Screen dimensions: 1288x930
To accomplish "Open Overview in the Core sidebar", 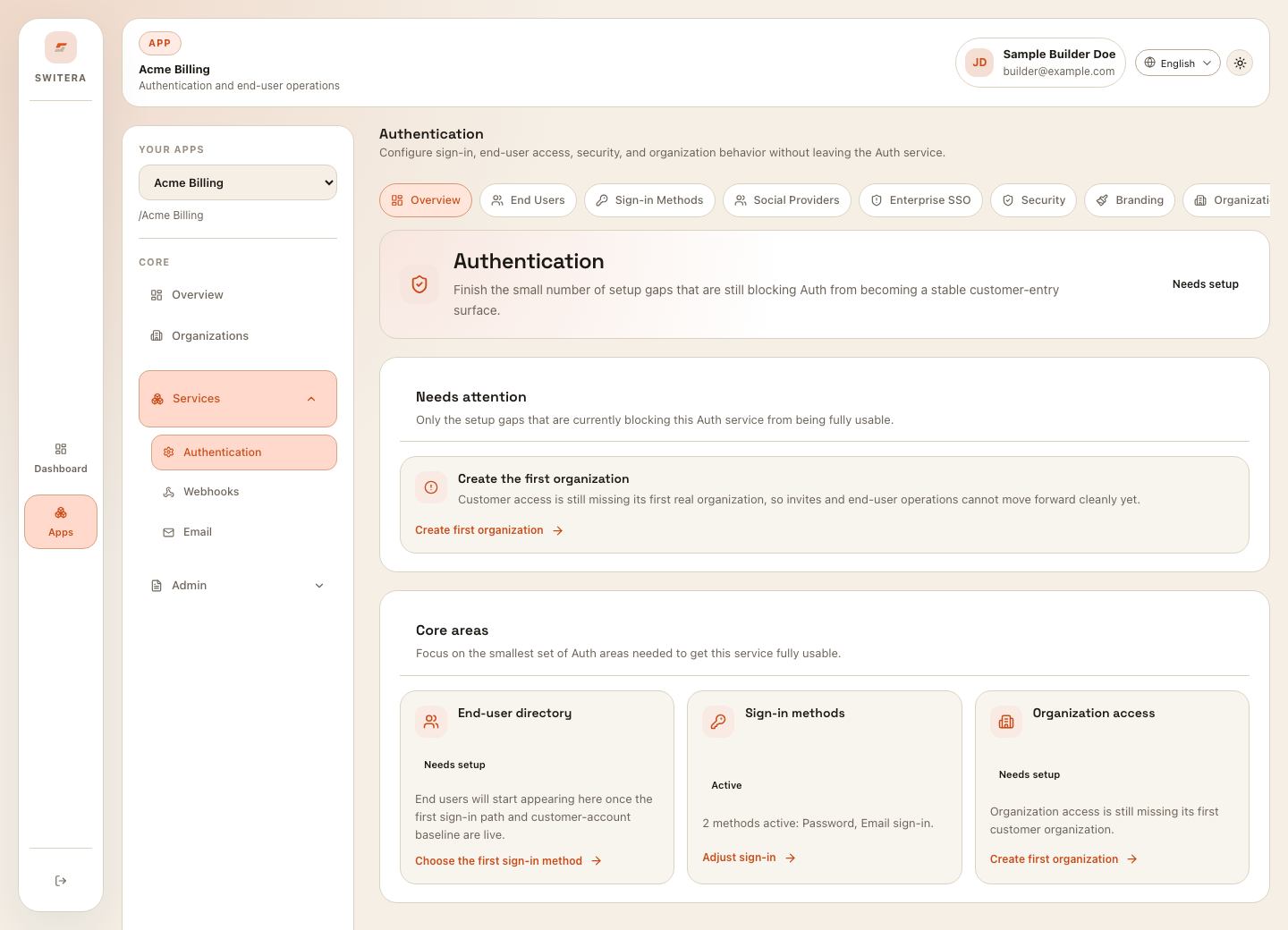I will tap(238, 295).
